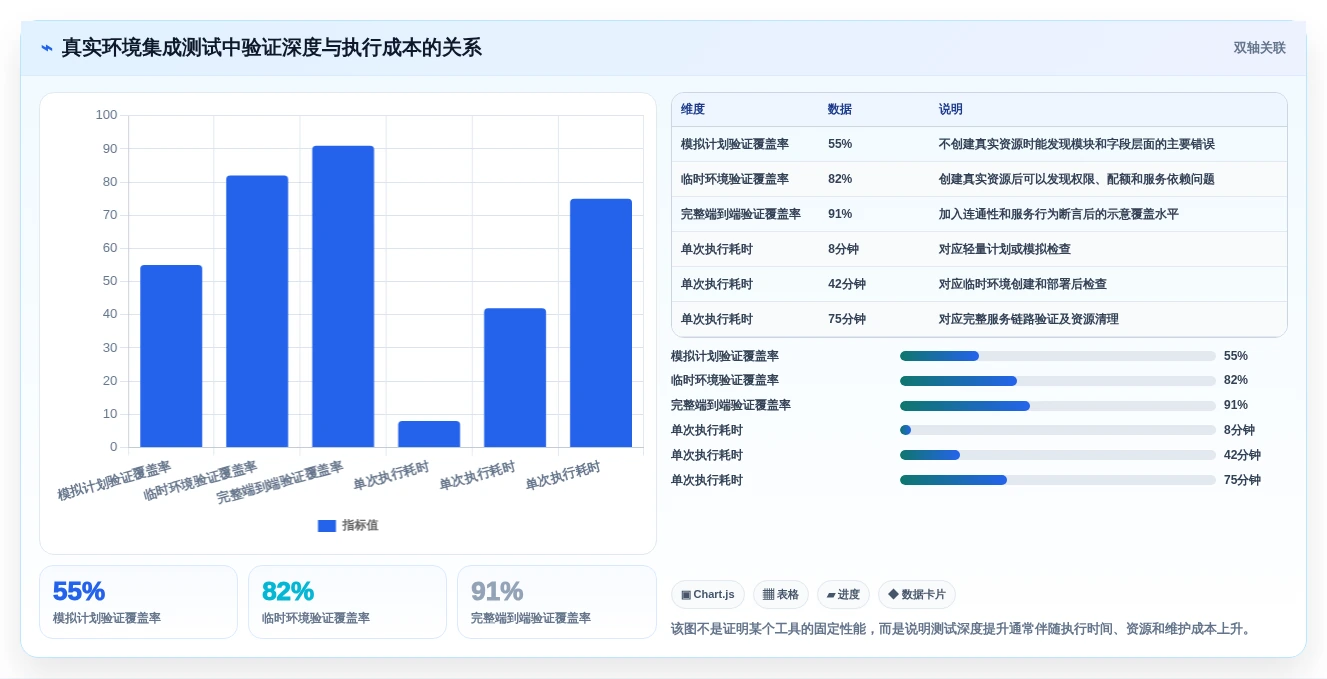Click the 说明 table column header
1327x679 pixels.
(x=951, y=110)
